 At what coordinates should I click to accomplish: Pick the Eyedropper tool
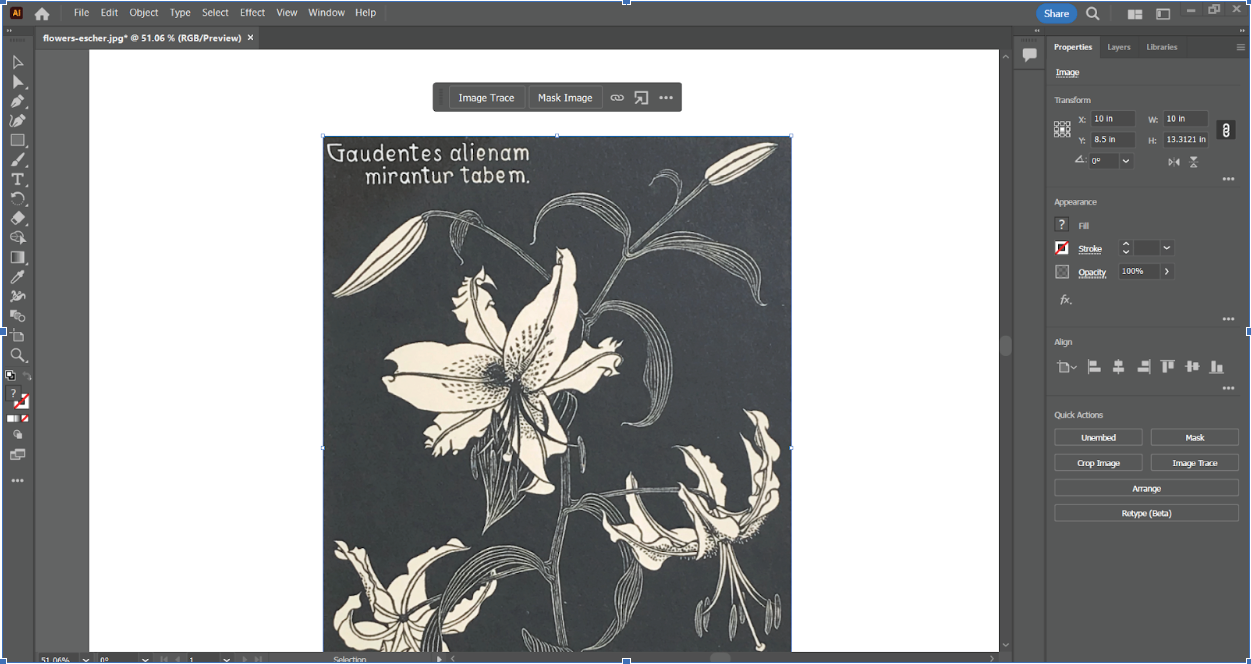coord(17,277)
